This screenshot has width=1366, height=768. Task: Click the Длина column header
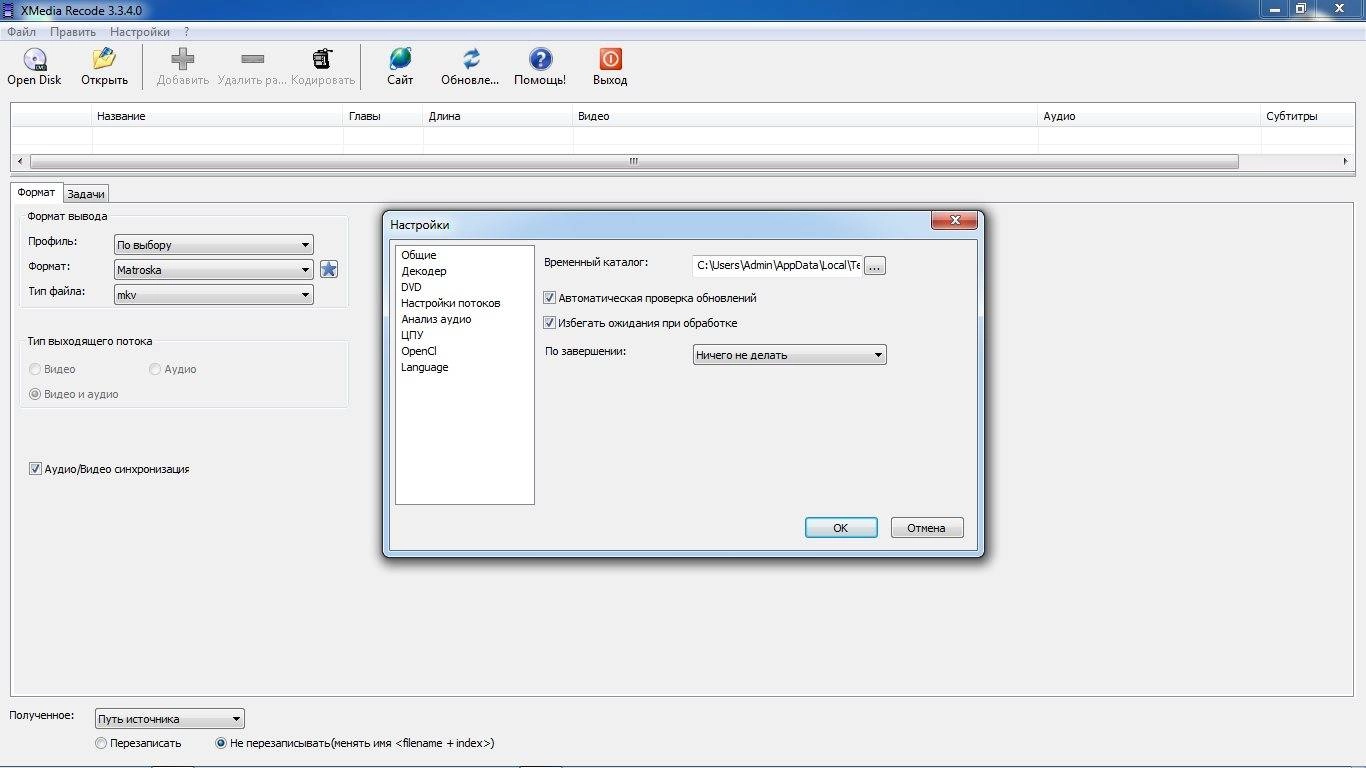pos(498,116)
